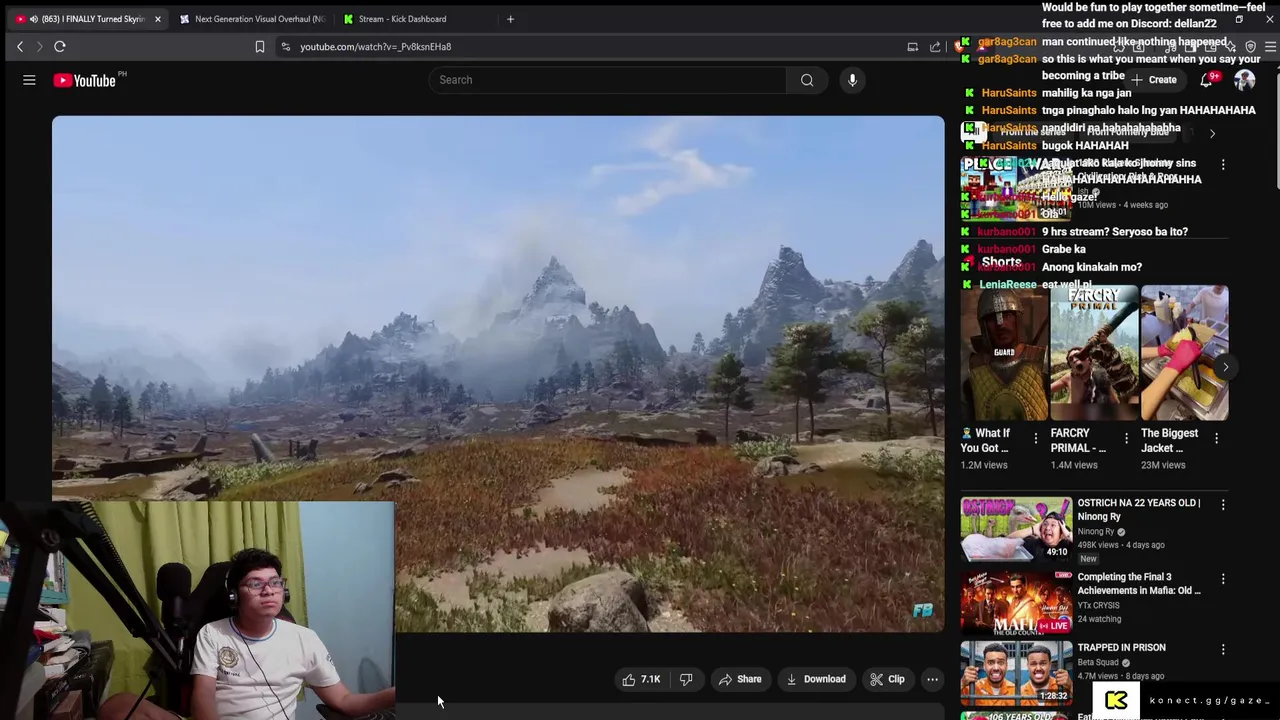Viewport: 1280px width, 720px height.
Task: Click the Shorts section heading
Action: 1001,262
